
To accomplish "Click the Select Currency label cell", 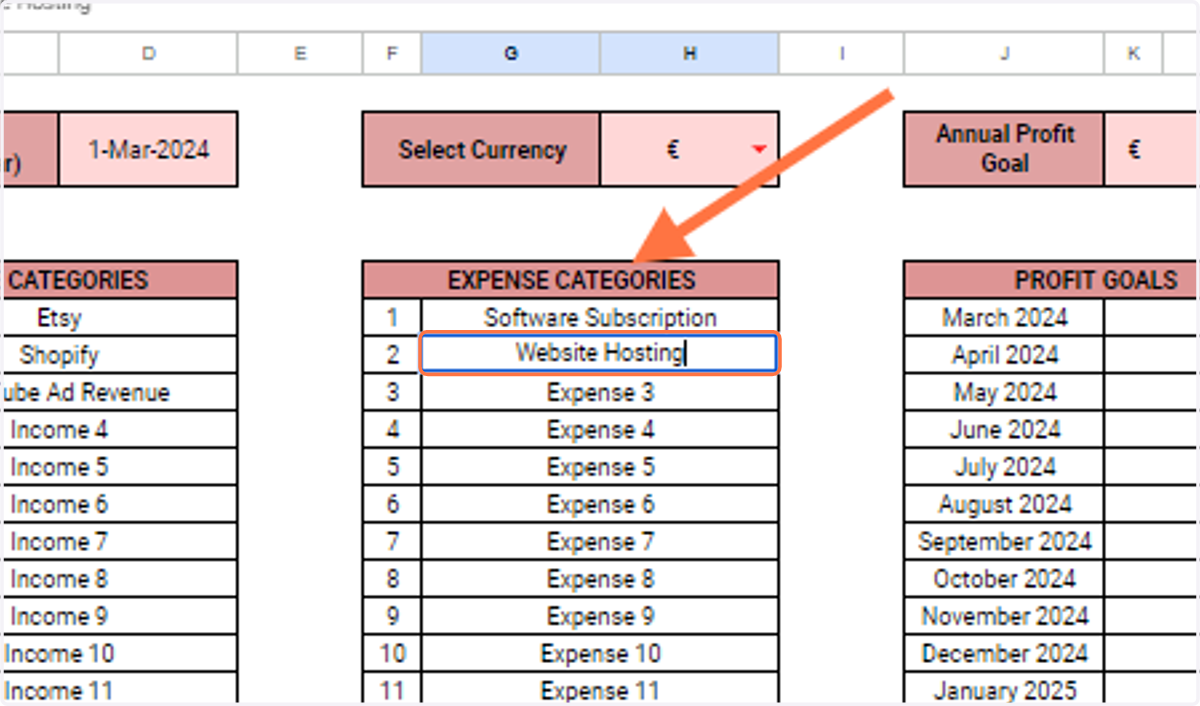I will tap(482, 149).
